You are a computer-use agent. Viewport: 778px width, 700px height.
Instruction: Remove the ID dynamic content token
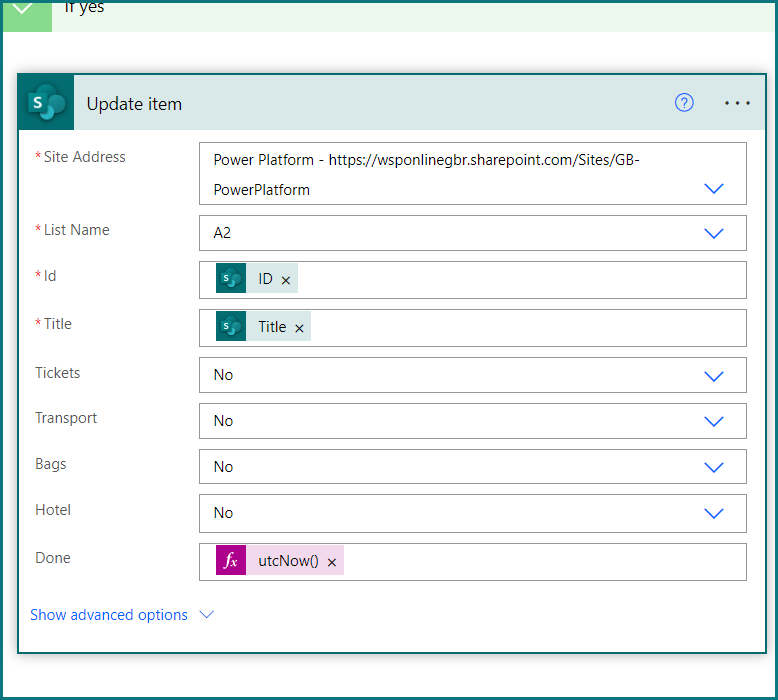pos(286,280)
